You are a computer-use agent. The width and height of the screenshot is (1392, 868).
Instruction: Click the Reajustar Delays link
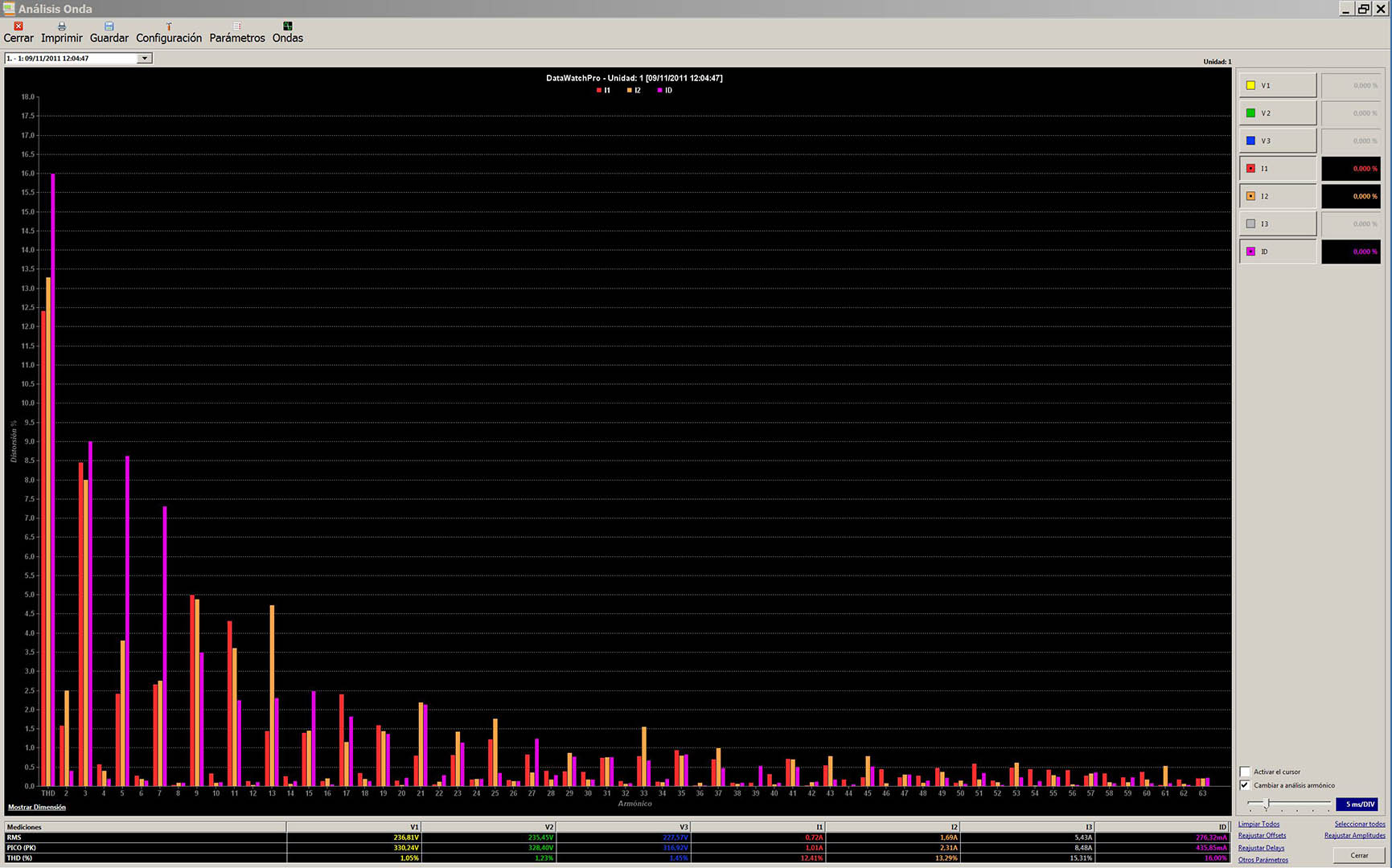(1261, 848)
